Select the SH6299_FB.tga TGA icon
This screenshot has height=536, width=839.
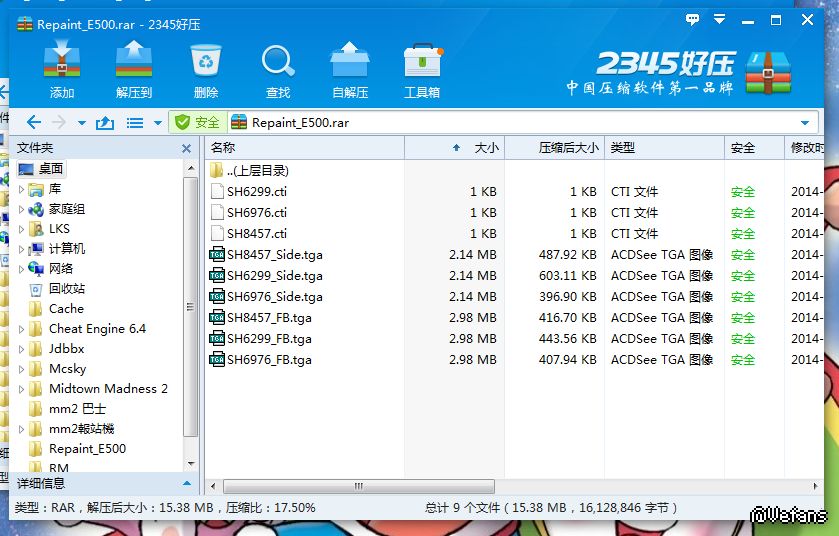coord(217,339)
